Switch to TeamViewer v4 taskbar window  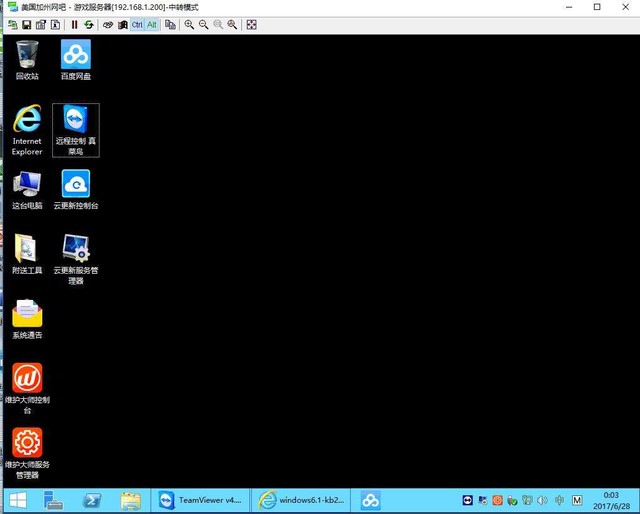200,500
